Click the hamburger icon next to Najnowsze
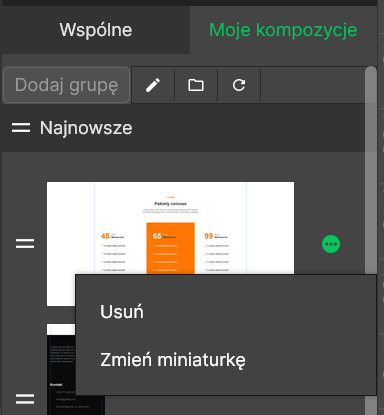This screenshot has height=415, width=384. coord(21,128)
